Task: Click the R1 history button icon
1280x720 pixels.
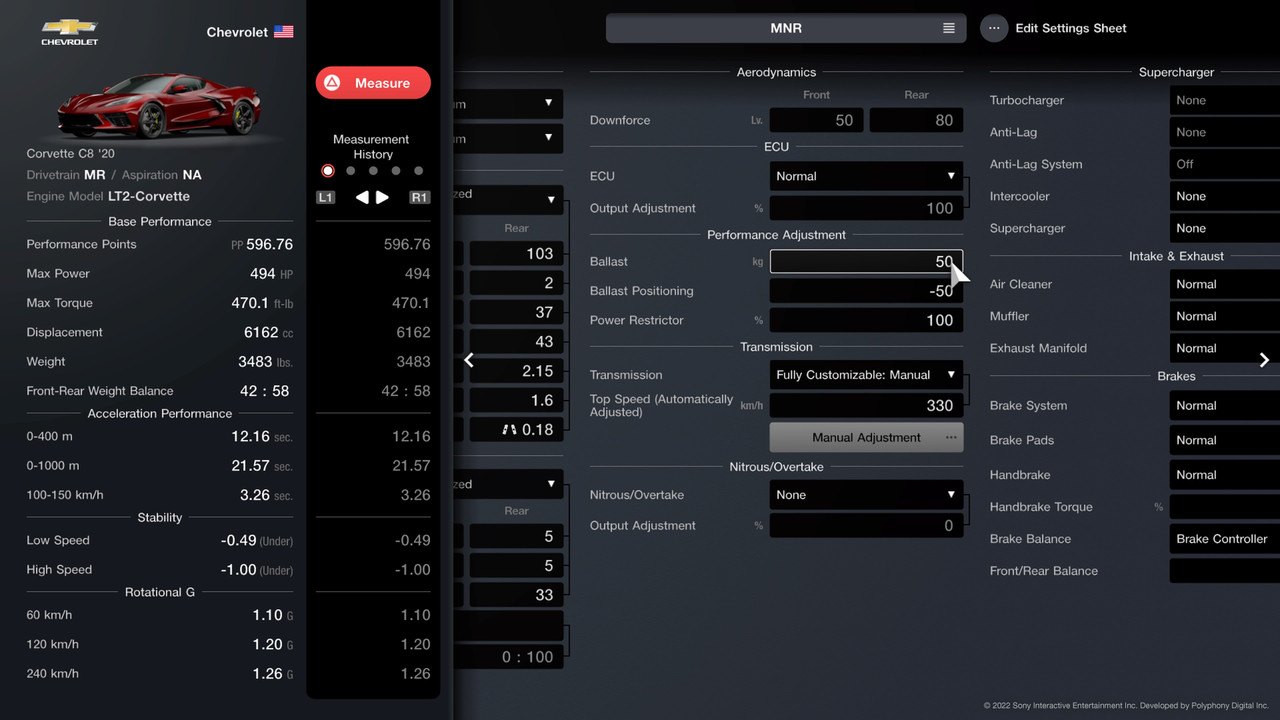Action: pos(420,198)
